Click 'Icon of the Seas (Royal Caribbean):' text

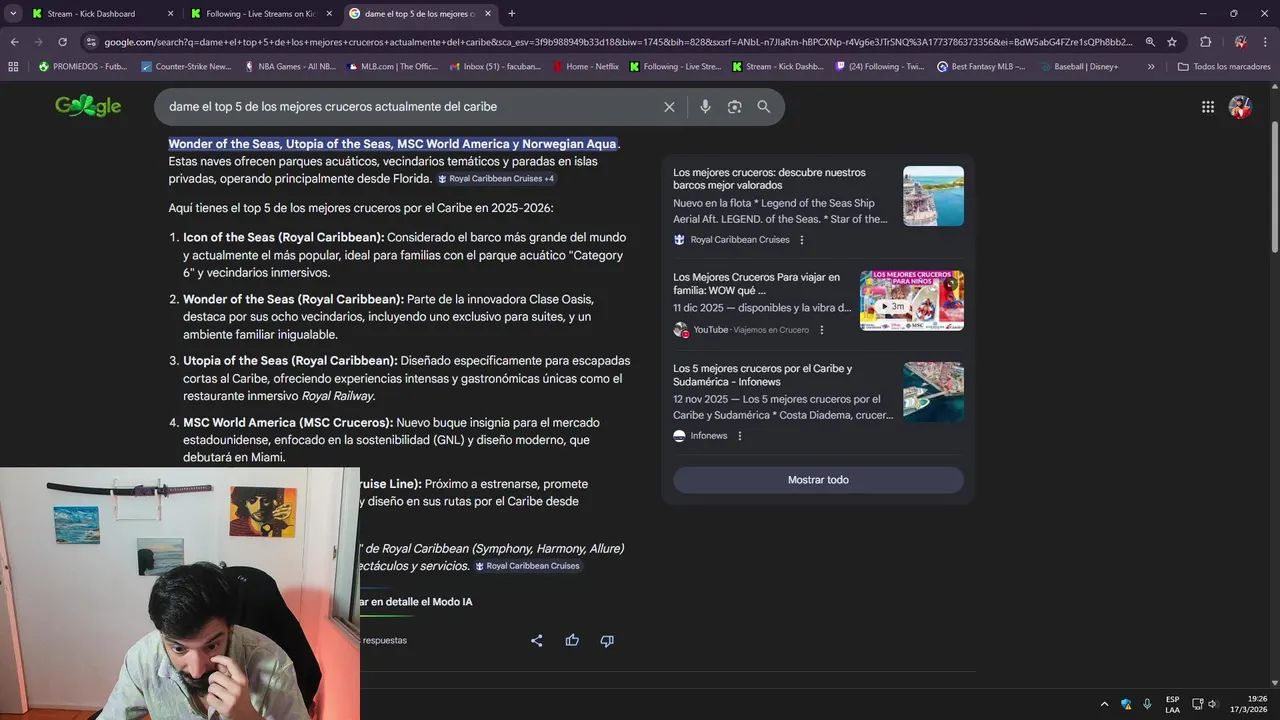[x=284, y=237]
